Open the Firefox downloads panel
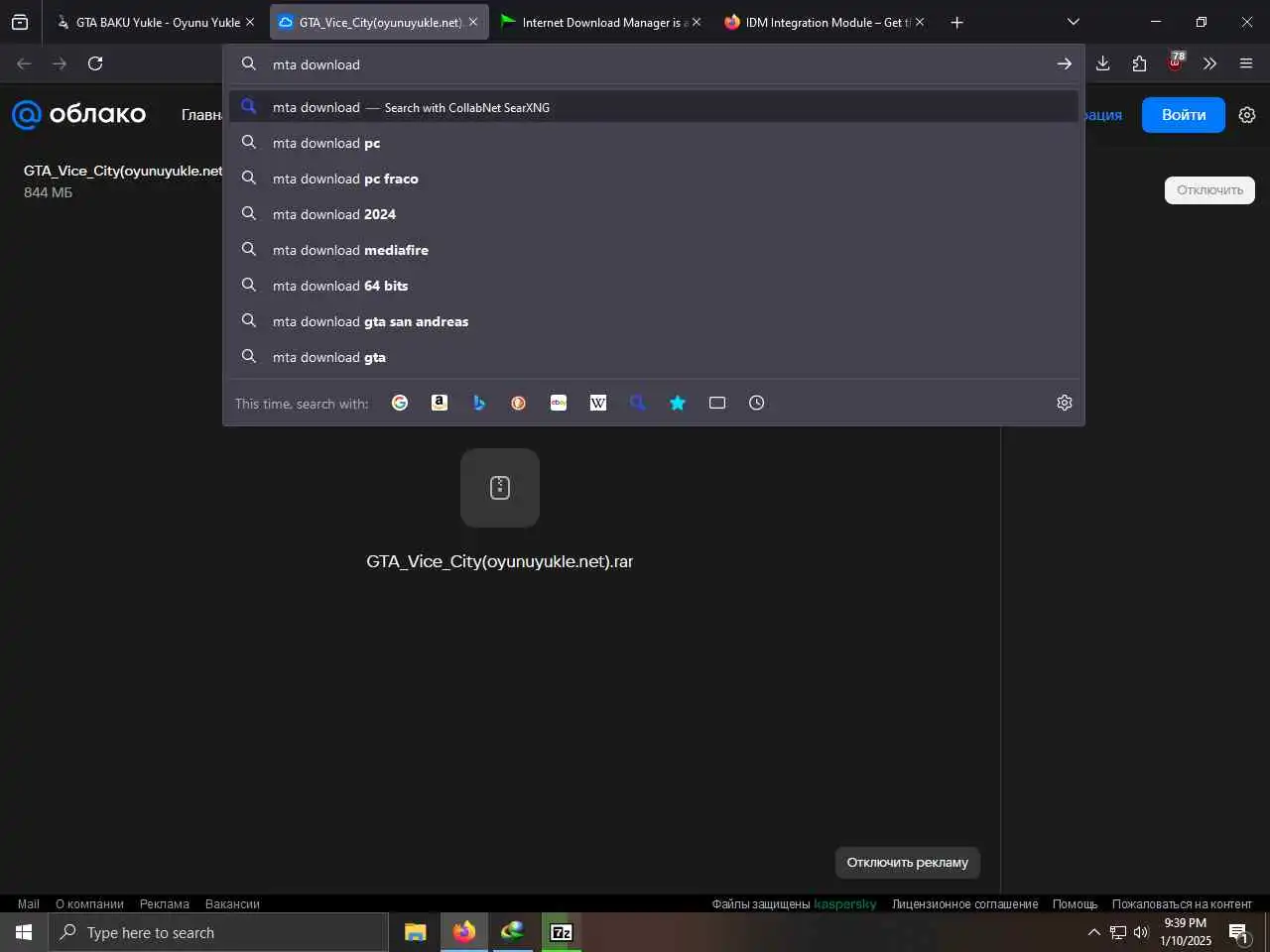The width and height of the screenshot is (1270, 952). click(1102, 63)
